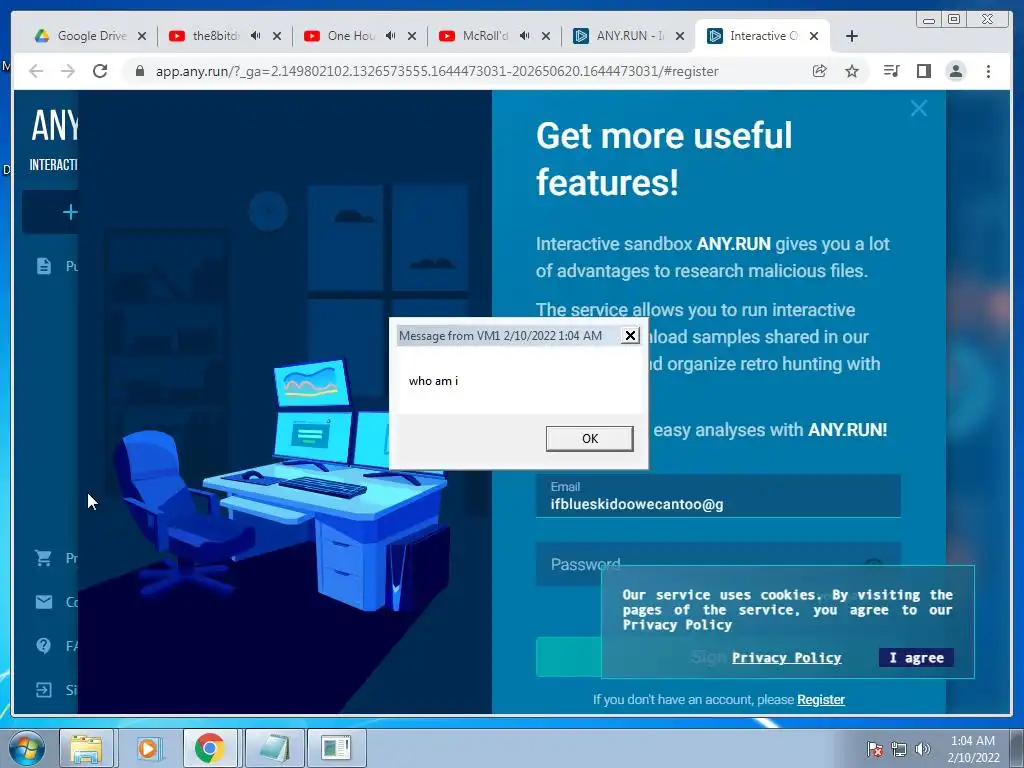Open the Action Center flag icon
This screenshot has width=1024, height=768.
(874, 749)
